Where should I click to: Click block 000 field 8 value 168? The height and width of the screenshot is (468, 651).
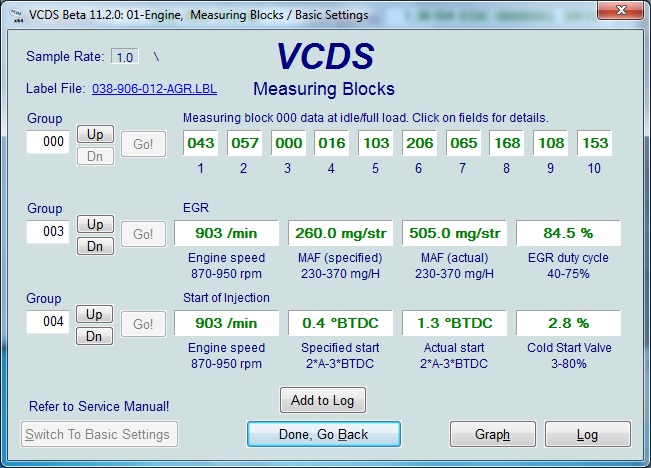tap(507, 143)
